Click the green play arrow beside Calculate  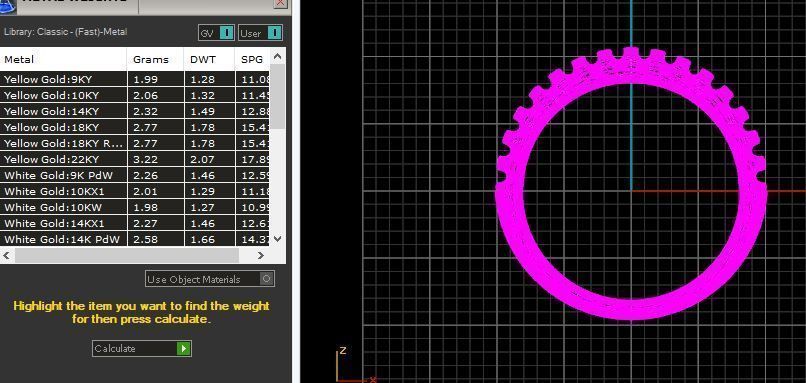[184, 349]
